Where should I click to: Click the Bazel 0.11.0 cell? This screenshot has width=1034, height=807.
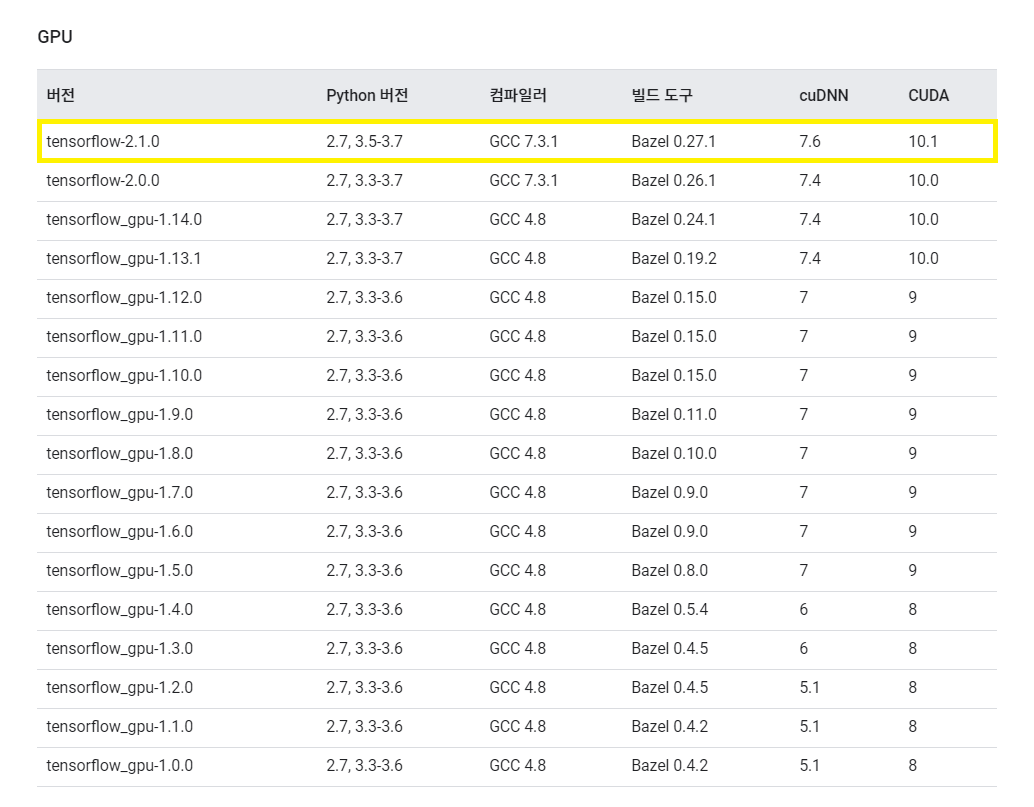click(674, 413)
